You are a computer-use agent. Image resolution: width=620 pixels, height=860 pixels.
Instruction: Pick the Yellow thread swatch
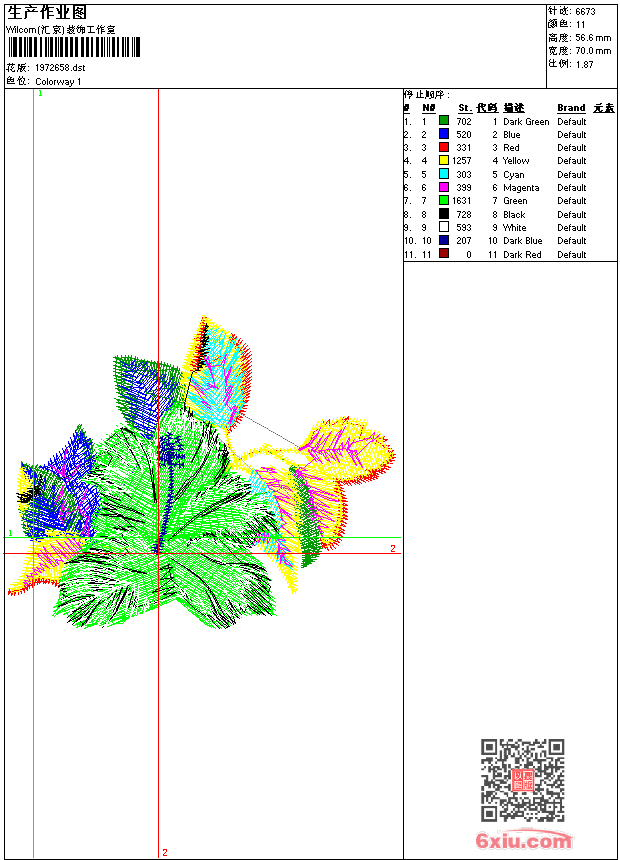(x=444, y=160)
